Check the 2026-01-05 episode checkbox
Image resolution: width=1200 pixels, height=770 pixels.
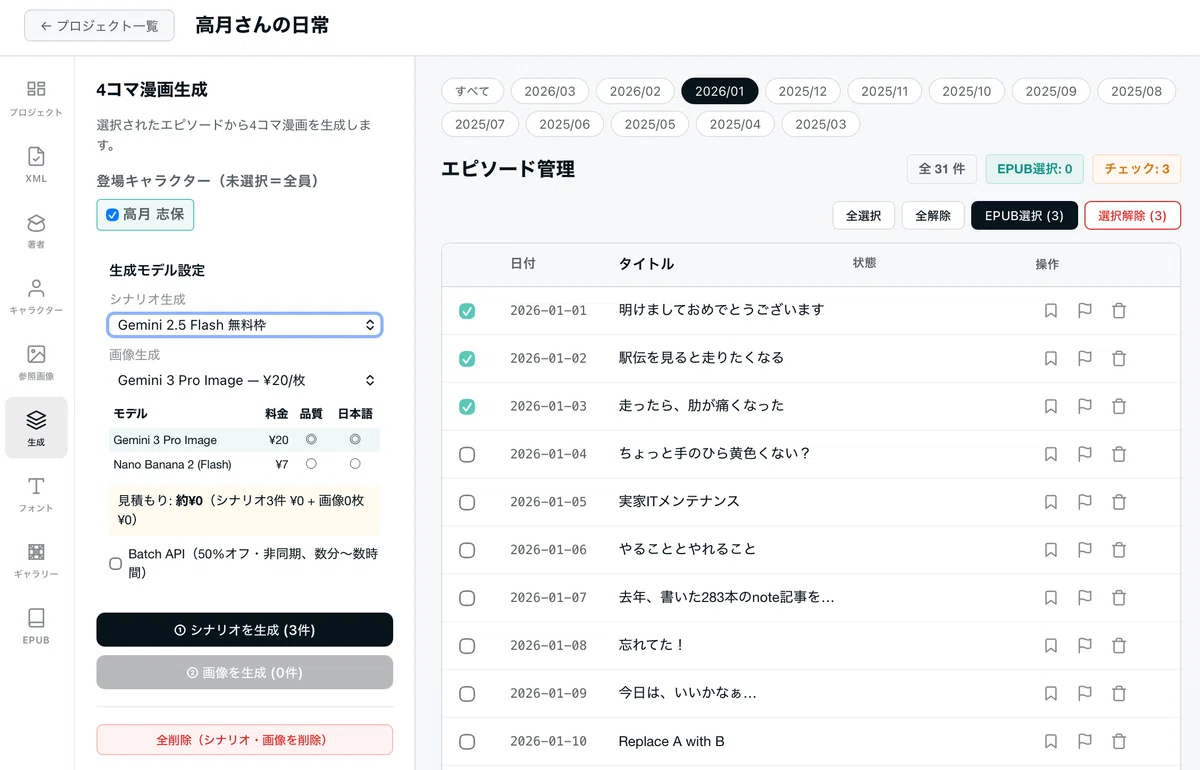467,502
